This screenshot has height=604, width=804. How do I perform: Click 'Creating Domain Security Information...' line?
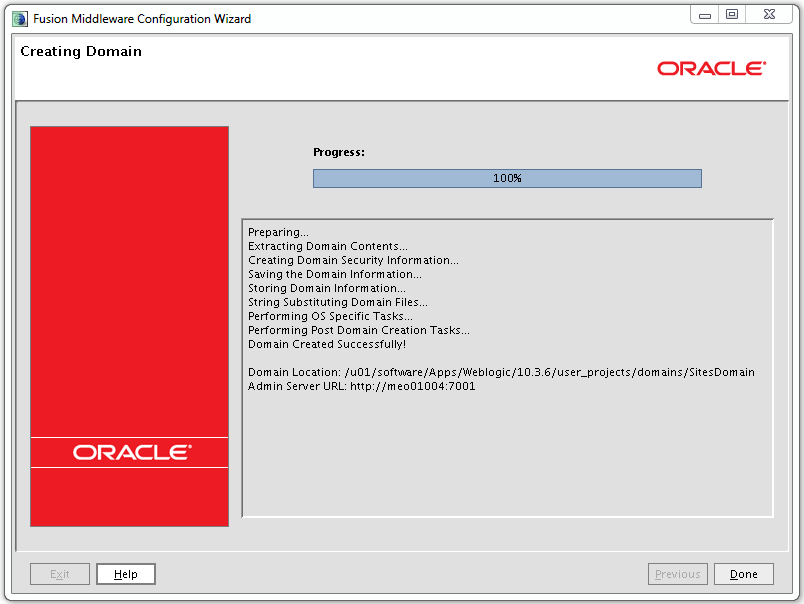[353, 260]
